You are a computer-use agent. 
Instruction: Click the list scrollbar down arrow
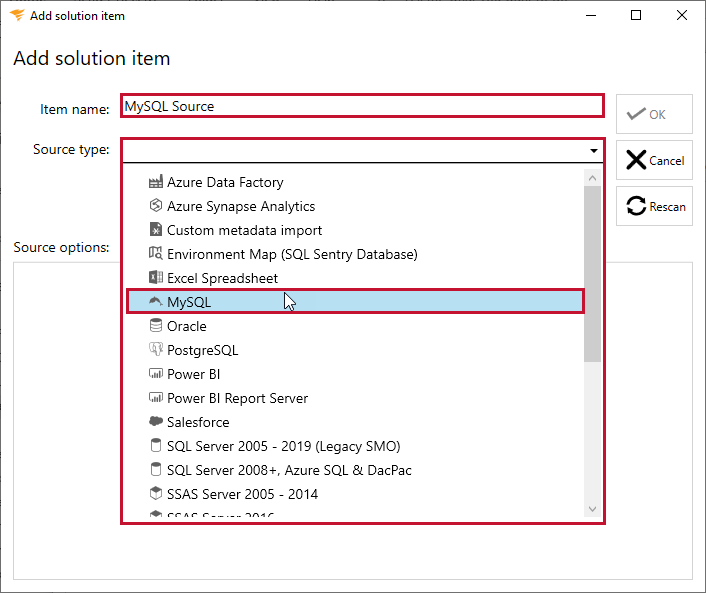(593, 508)
